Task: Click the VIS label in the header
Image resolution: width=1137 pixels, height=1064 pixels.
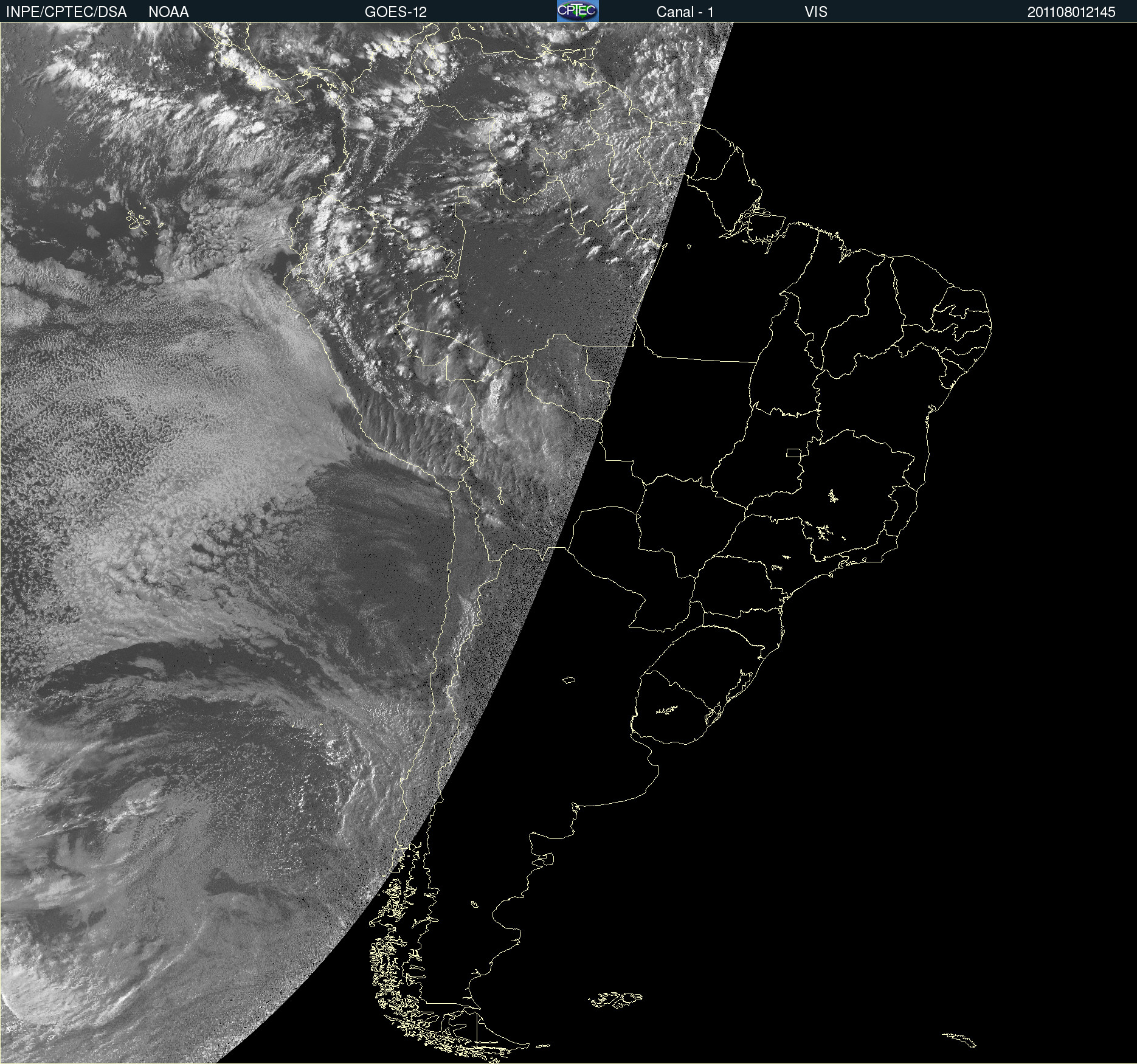Action: [x=816, y=12]
